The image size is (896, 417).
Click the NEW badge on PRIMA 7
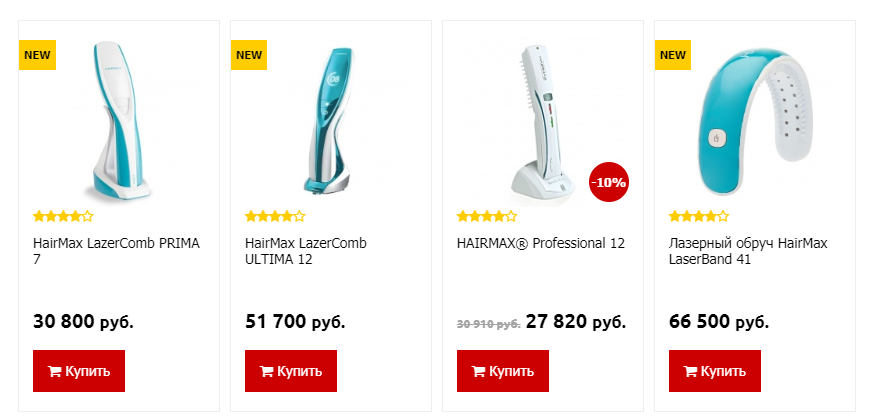(37, 55)
